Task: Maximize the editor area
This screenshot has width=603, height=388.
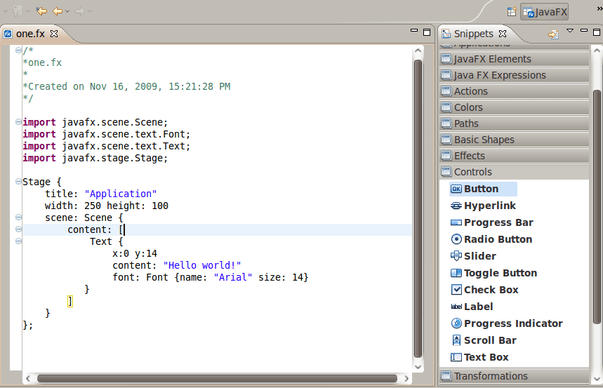Action: pyautogui.click(x=426, y=32)
